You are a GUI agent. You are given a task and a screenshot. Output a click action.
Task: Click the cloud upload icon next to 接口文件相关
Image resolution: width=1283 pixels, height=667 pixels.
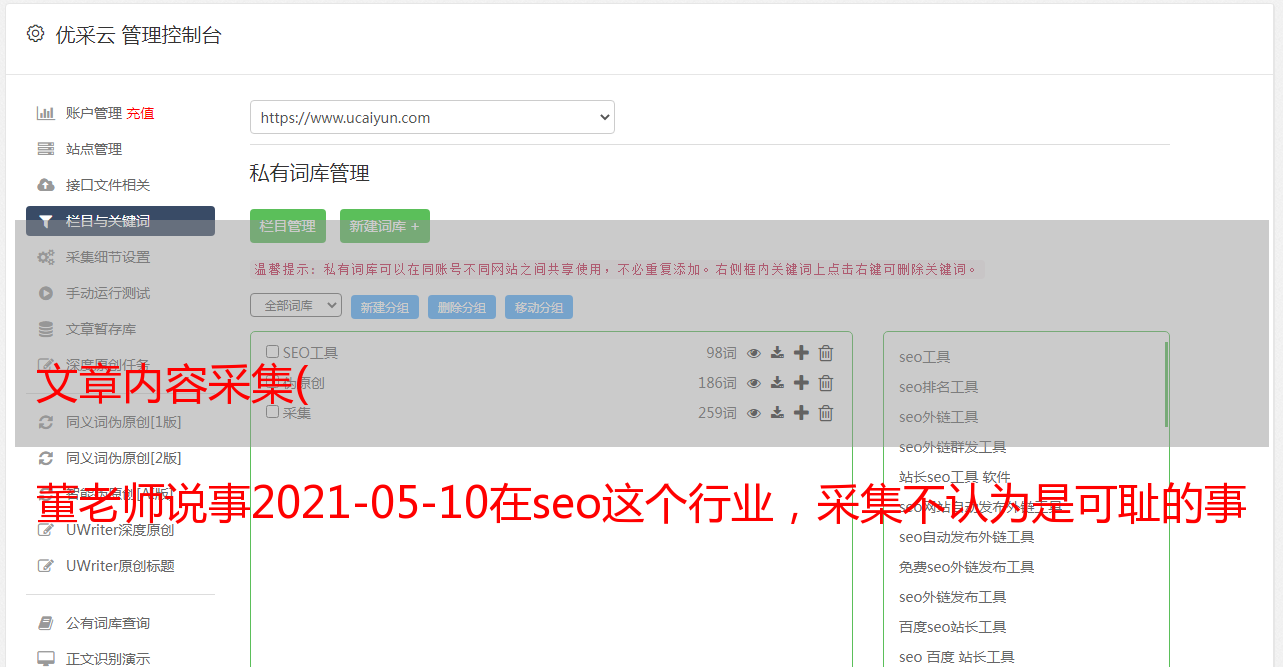click(x=46, y=185)
